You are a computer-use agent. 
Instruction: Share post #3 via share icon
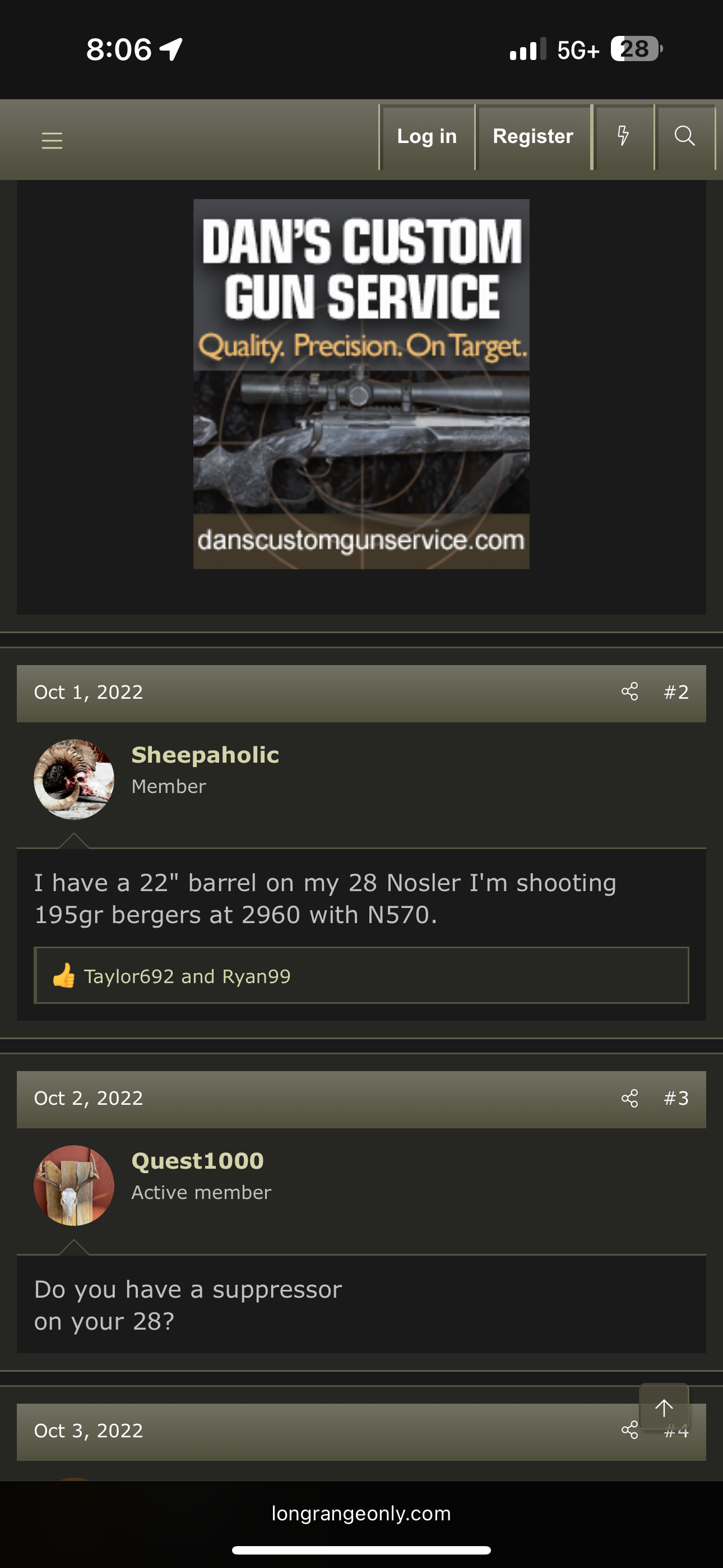pyautogui.click(x=630, y=1098)
